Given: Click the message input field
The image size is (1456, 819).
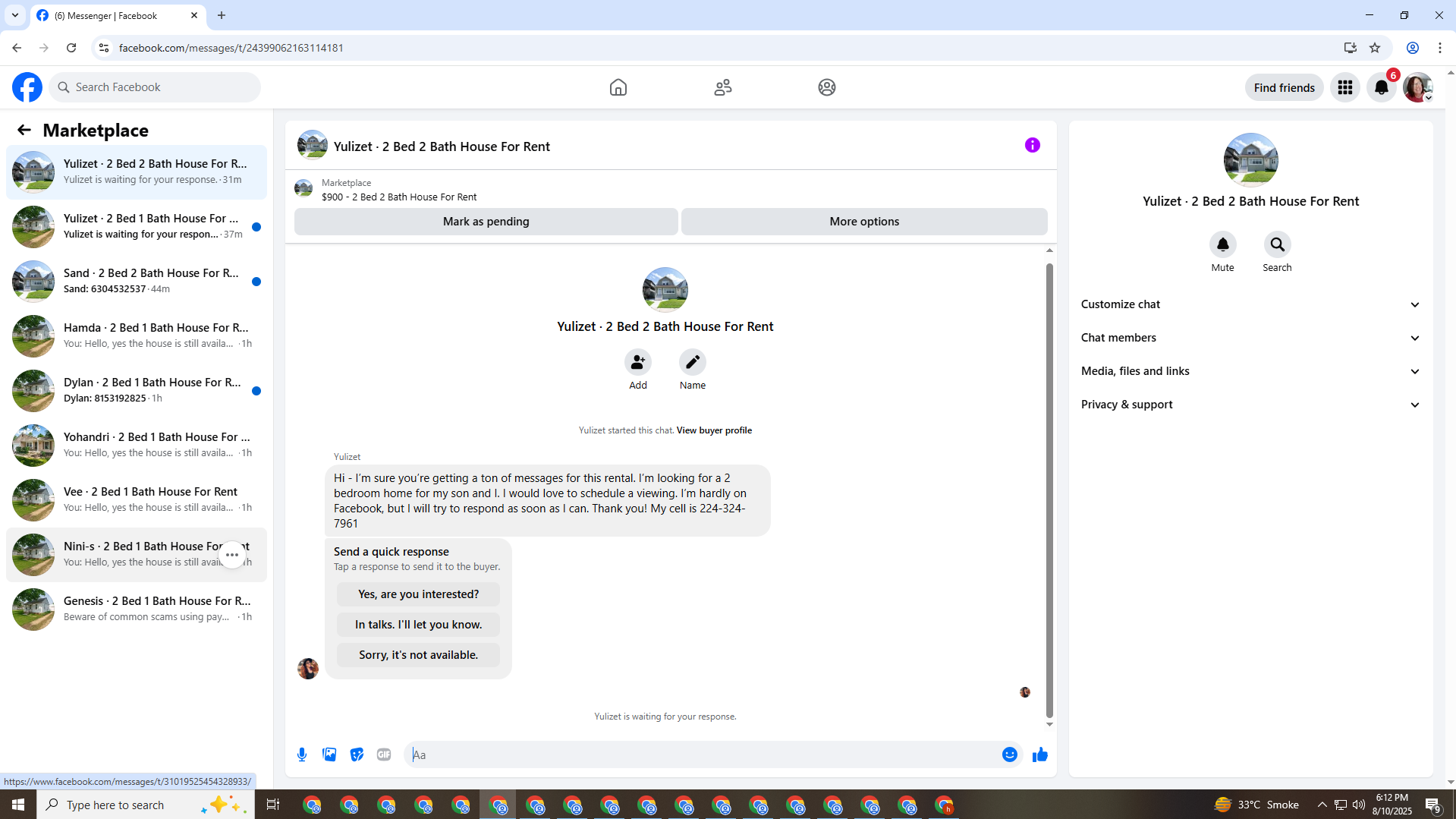Looking at the screenshot, I should pyautogui.click(x=702, y=754).
